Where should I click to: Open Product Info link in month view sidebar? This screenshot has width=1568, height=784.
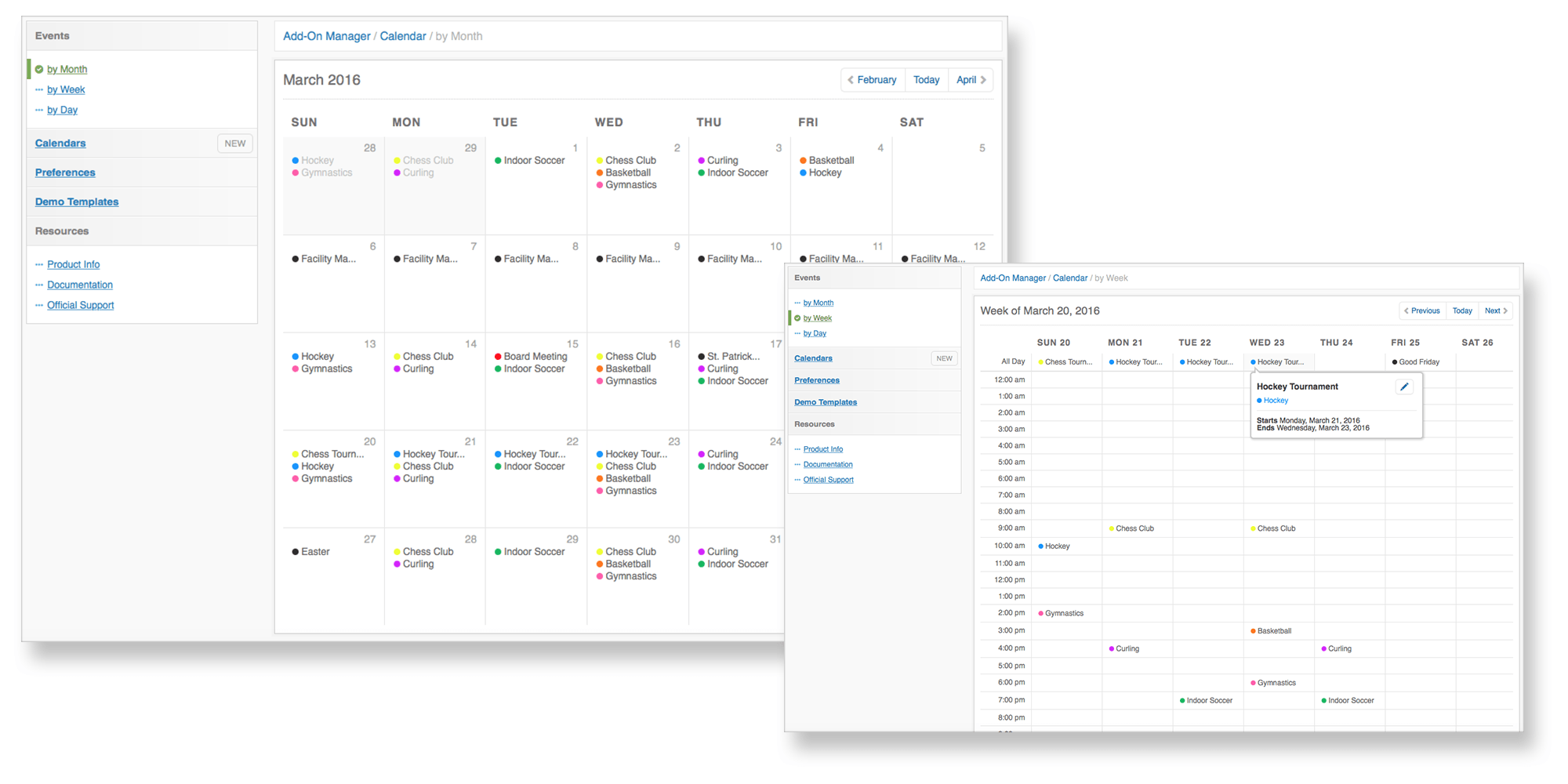pos(73,264)
